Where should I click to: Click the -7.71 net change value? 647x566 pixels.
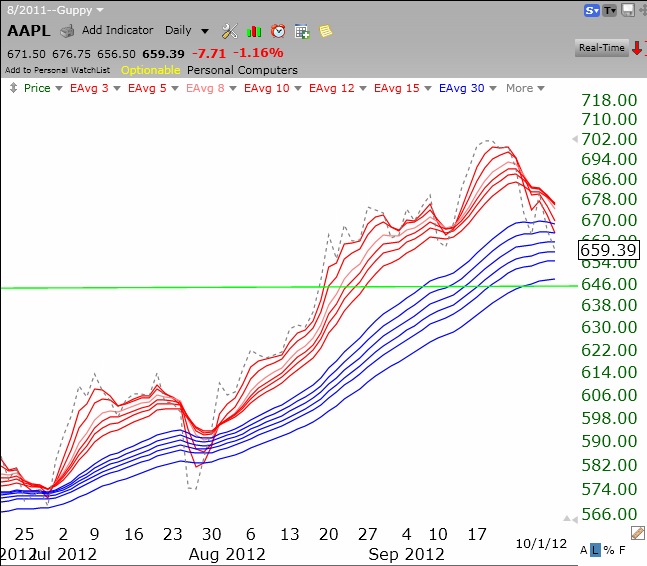pos(209,54)
